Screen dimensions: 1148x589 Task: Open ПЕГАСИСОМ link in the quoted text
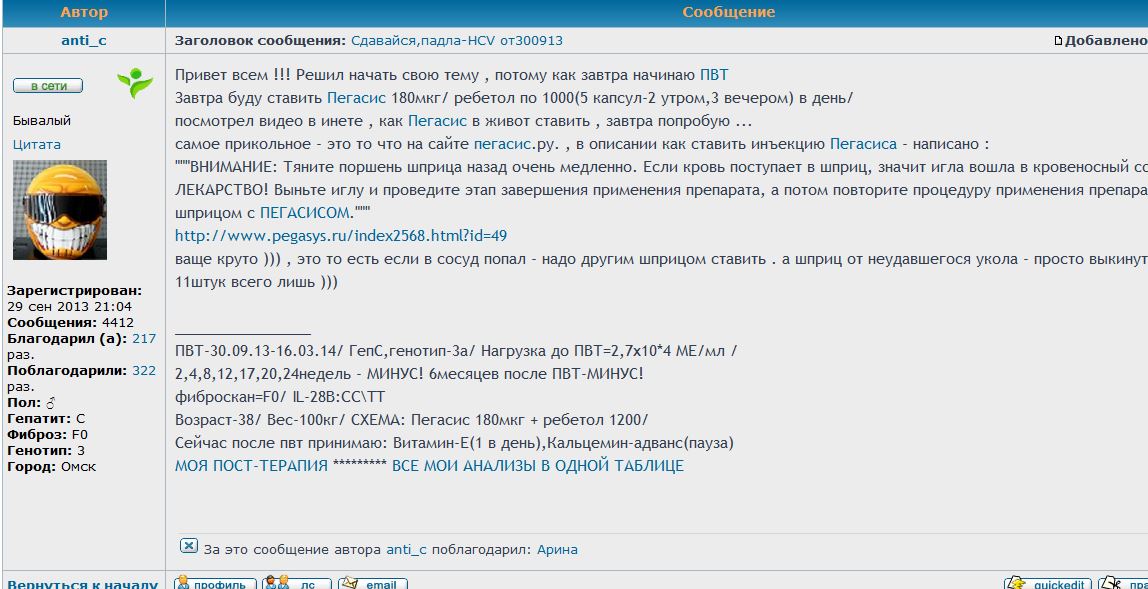[x=306, y=213]
